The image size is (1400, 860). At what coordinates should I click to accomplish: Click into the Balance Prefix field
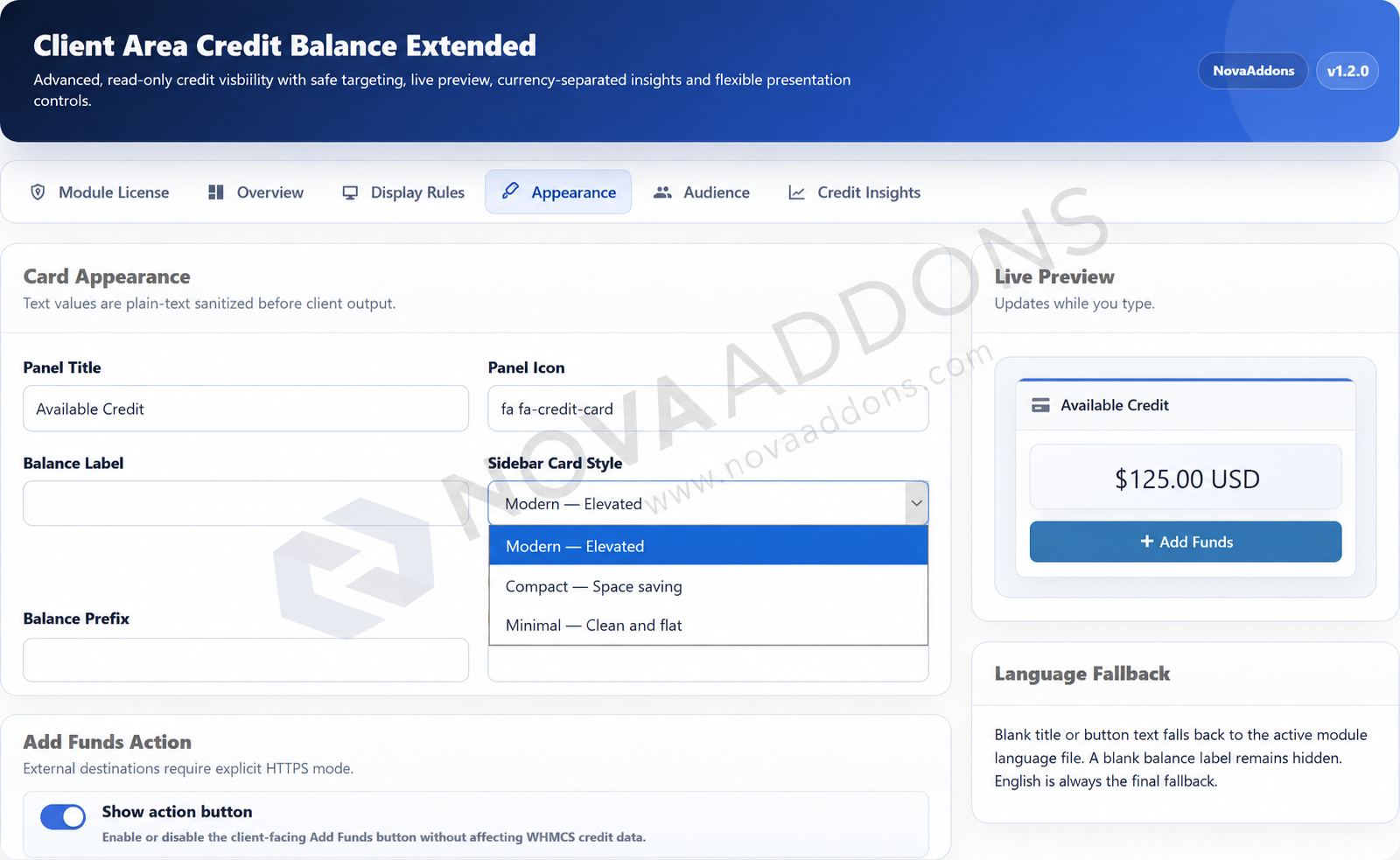[246, 660]
